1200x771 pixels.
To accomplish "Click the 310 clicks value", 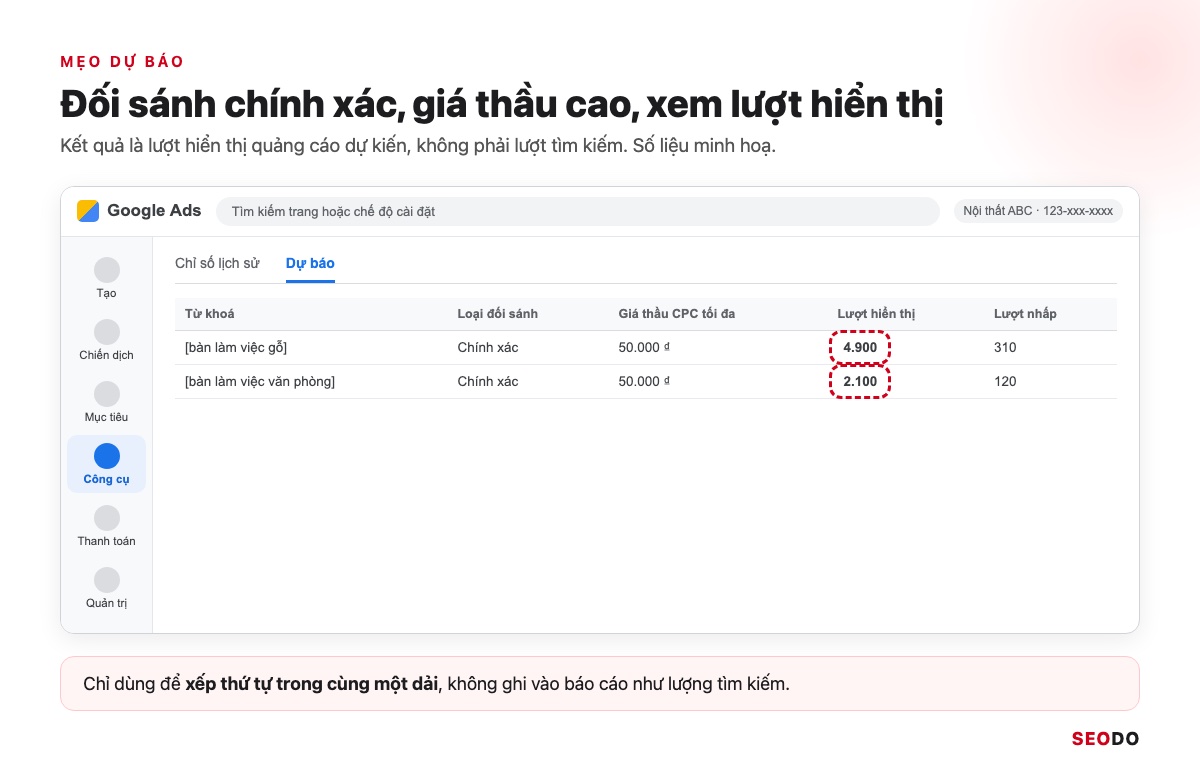I will (1005, 348).
